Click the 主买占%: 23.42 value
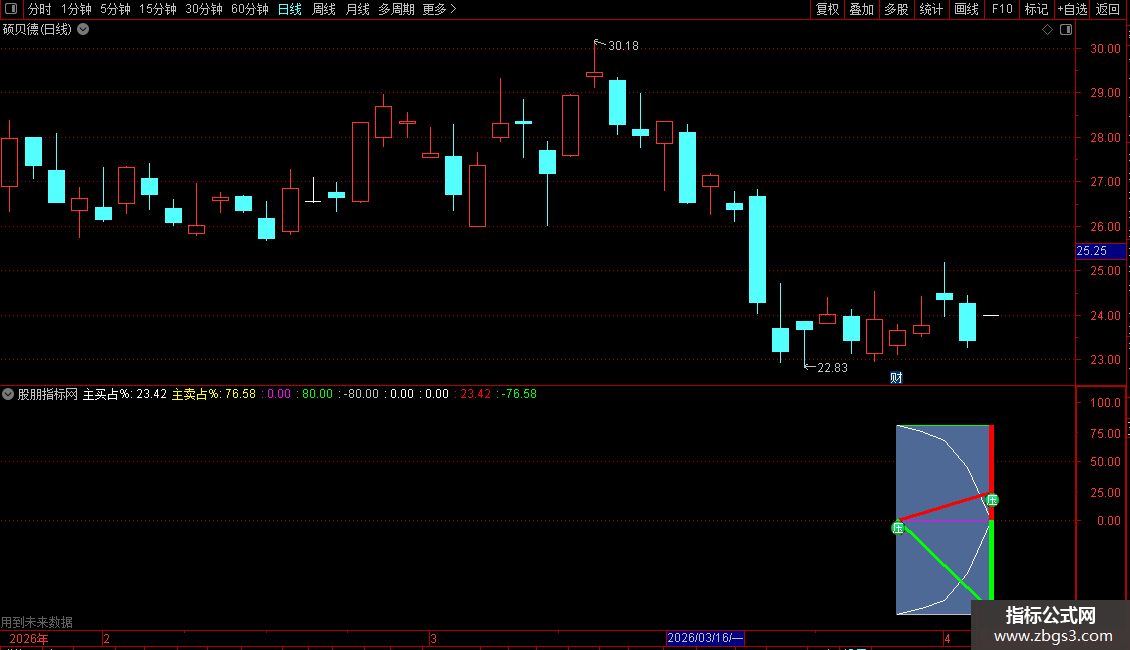Screen dimensions: 1130x650 pyautogui.click(x=125, y=394)
